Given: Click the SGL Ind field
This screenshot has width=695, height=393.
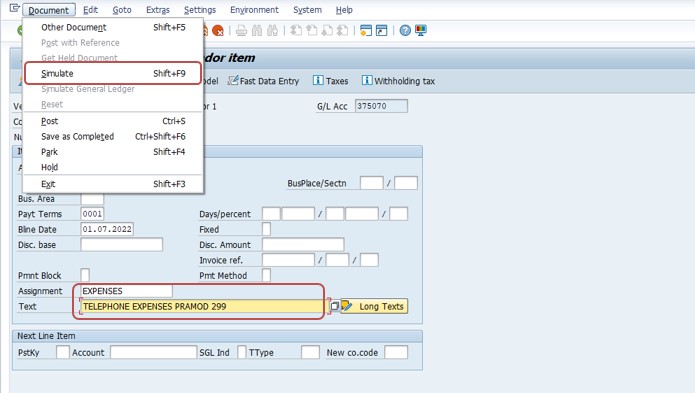Looking at the screenshot, I should (242, 353).
